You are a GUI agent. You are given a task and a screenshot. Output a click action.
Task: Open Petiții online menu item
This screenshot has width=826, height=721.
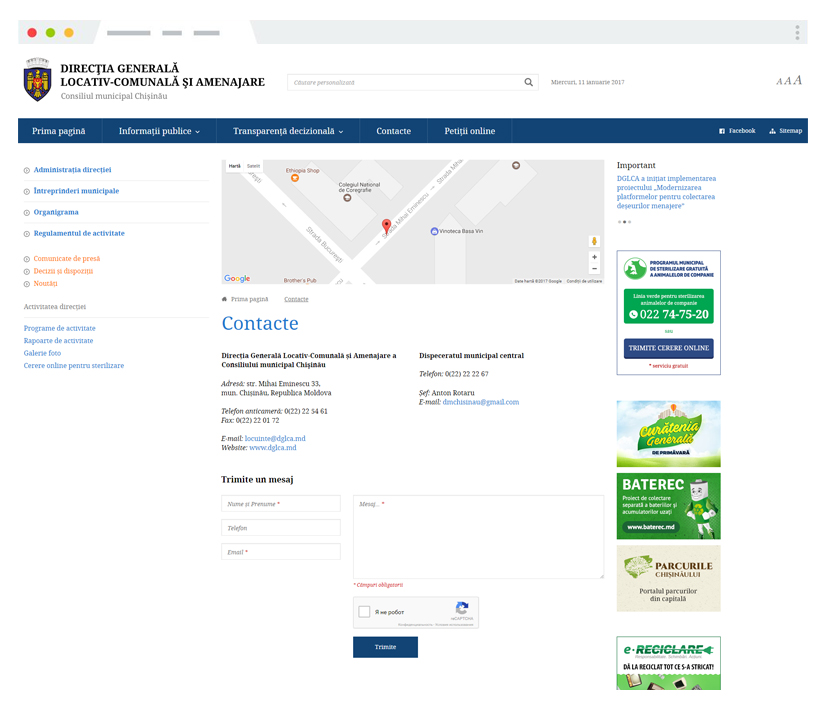(x=469, y=131)
